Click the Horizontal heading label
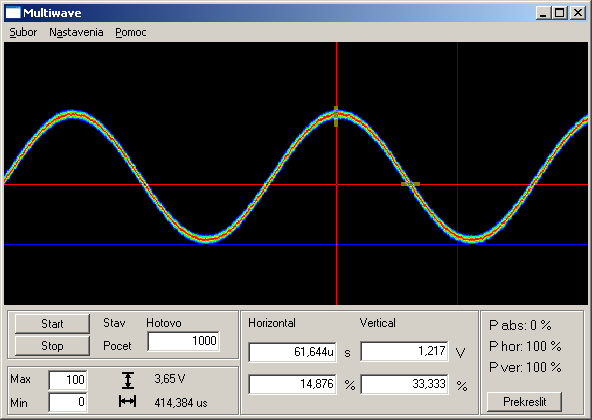Viewport: 592px width, 420px height. [272, 323]
